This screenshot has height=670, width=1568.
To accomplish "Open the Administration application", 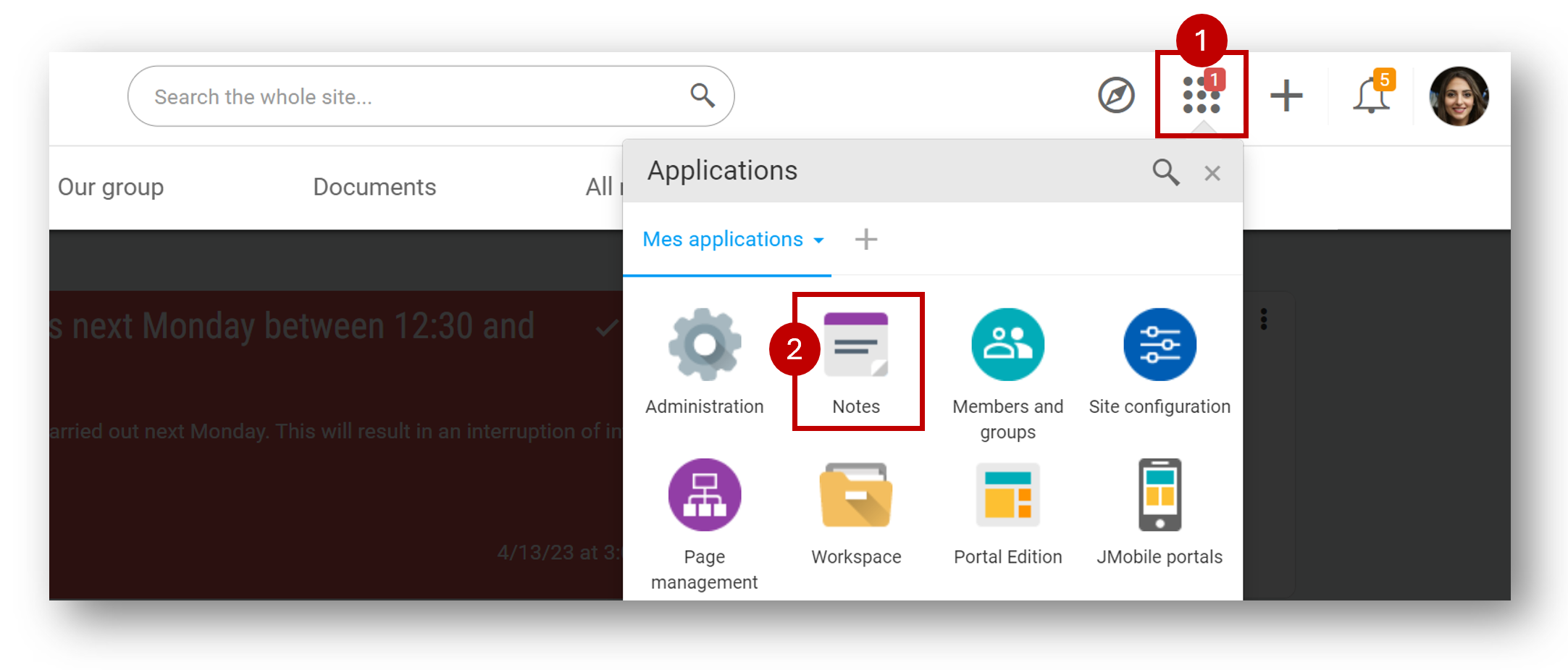I will pyautogui.click(x=704, y=361).
